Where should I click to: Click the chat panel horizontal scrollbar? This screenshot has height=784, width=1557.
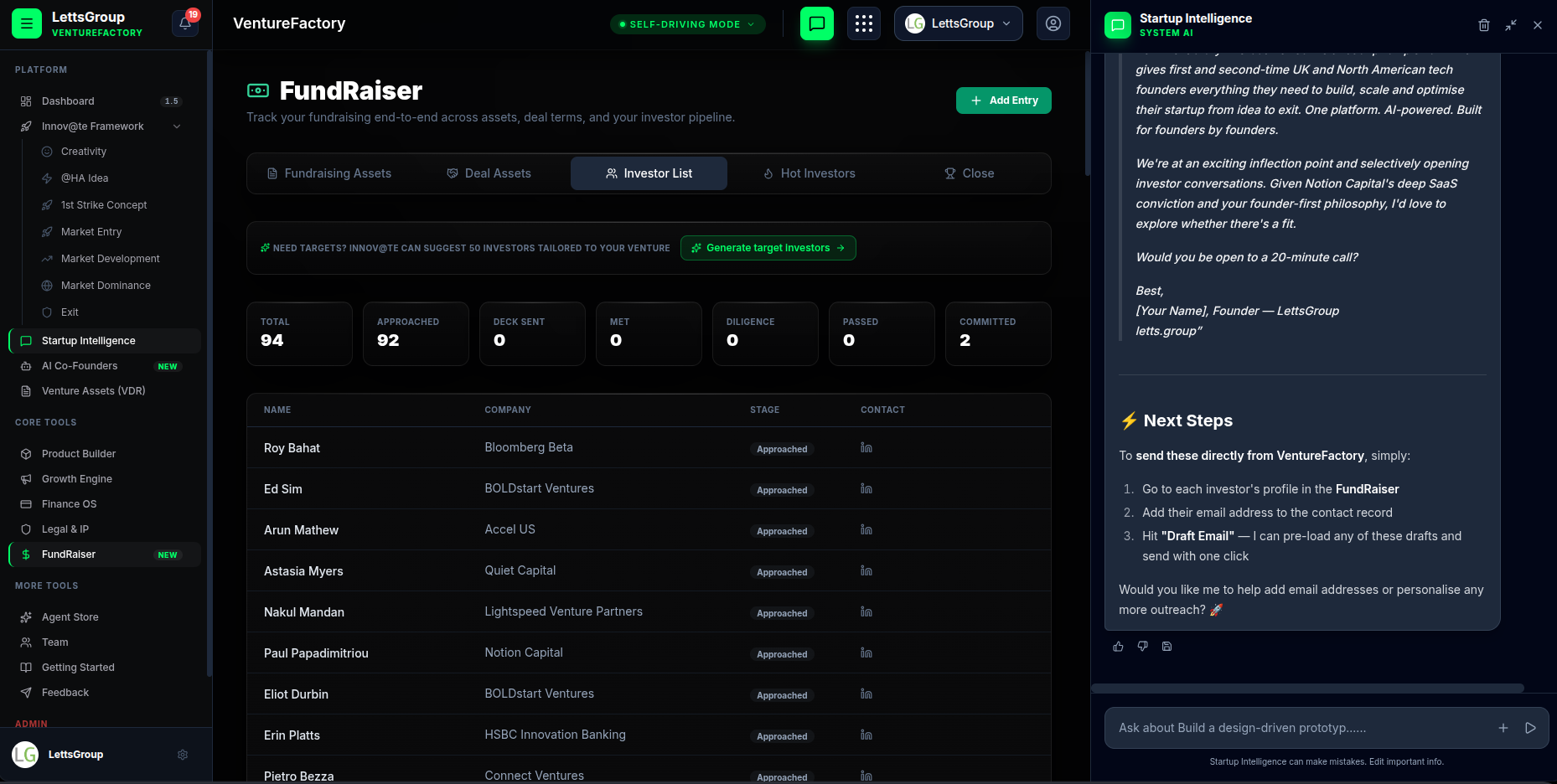[x=1307, y=689]
